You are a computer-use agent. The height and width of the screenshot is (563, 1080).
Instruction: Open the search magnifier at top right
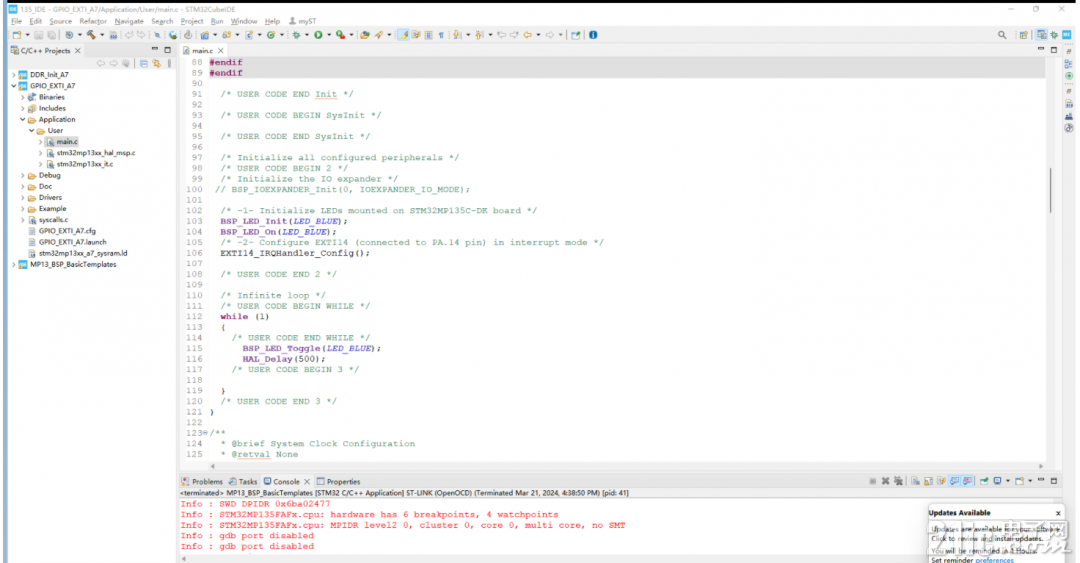pos(1002,34)
